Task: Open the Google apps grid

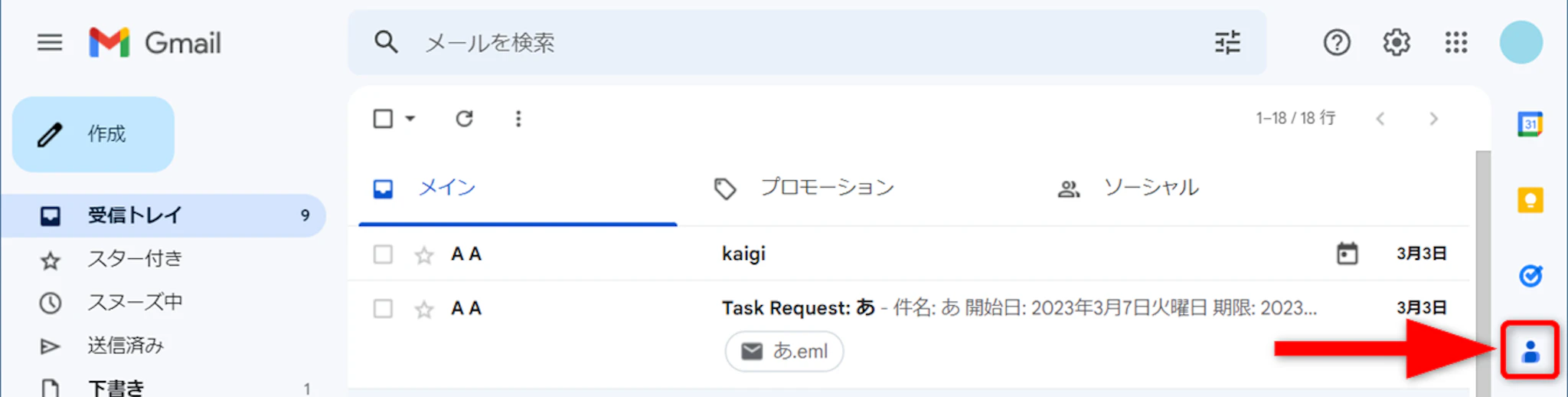Action: tap(1456, 43)
